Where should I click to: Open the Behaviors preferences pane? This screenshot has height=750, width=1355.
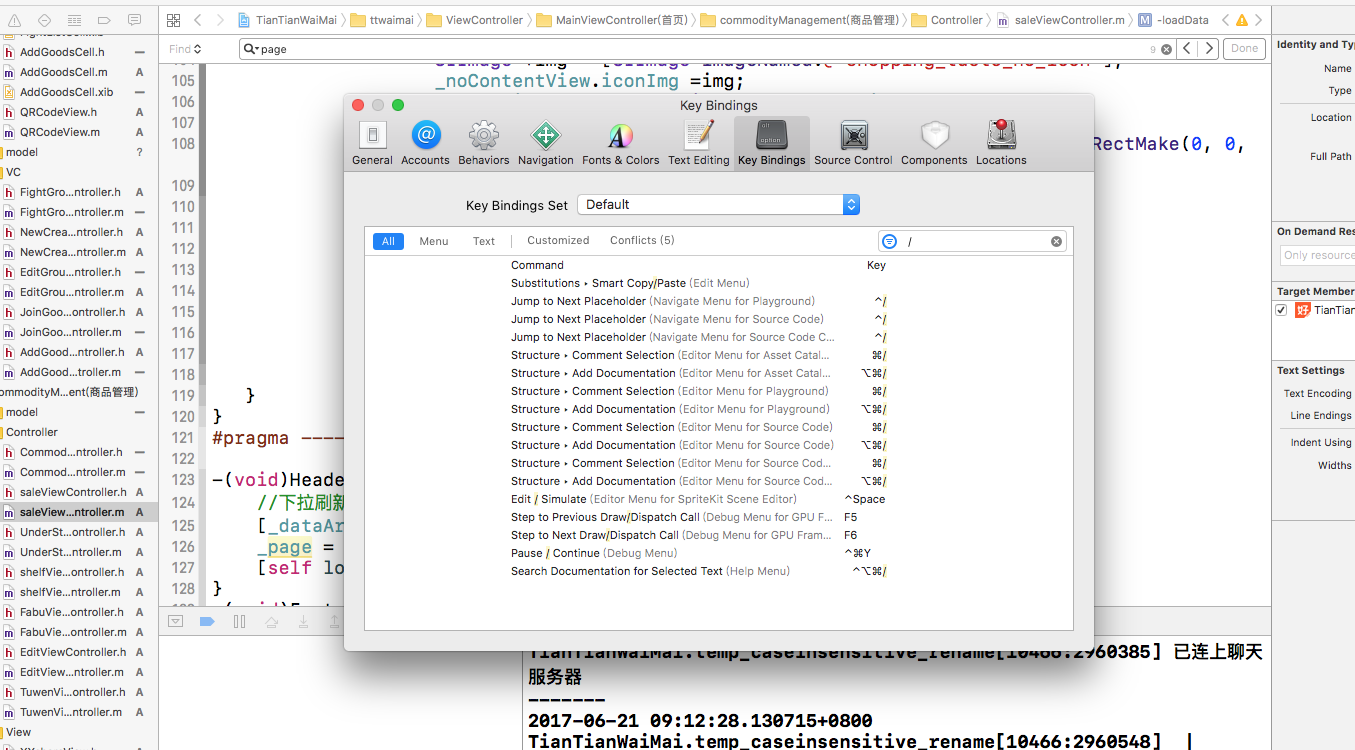click(484, 143)
